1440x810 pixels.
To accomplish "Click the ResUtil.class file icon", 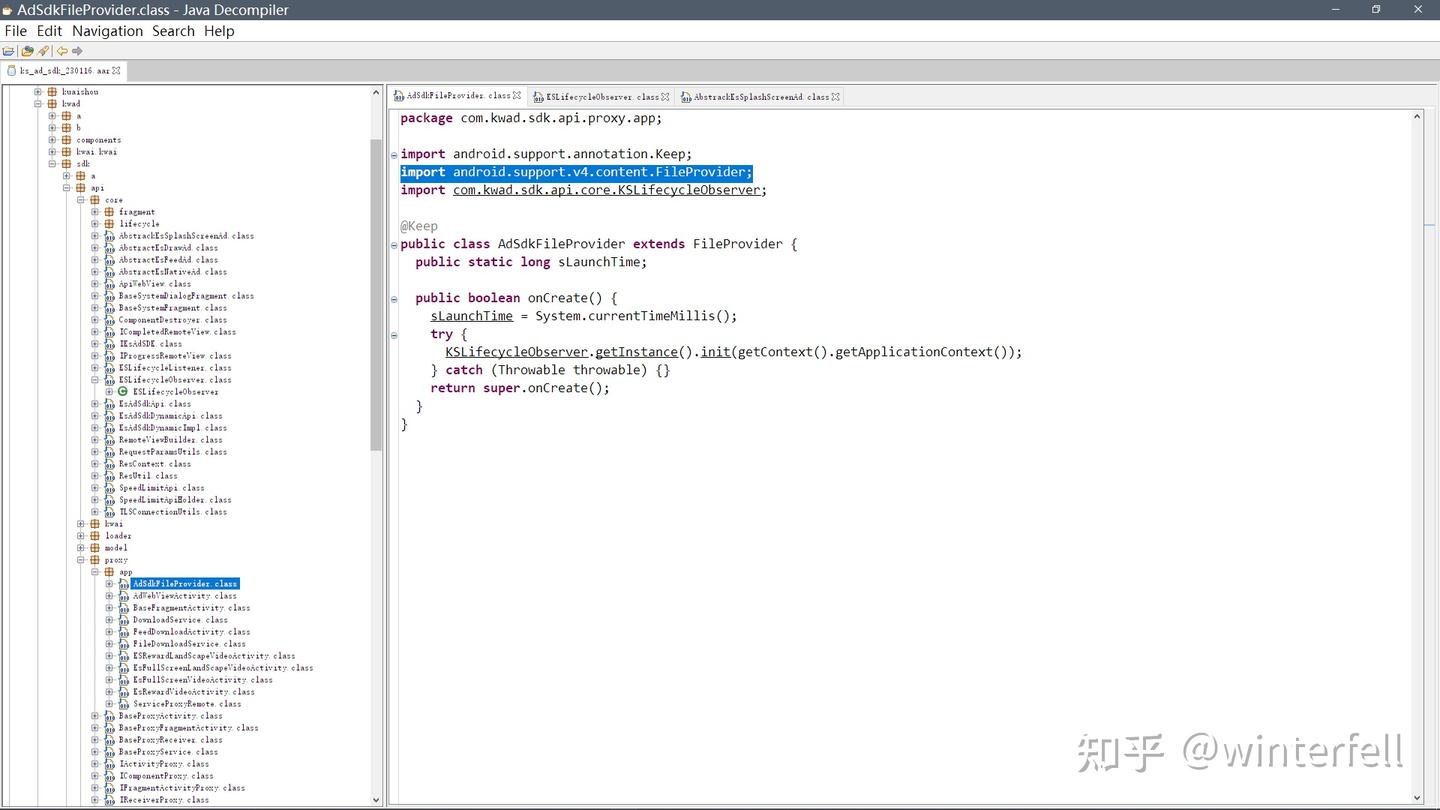I will point(109,476).
